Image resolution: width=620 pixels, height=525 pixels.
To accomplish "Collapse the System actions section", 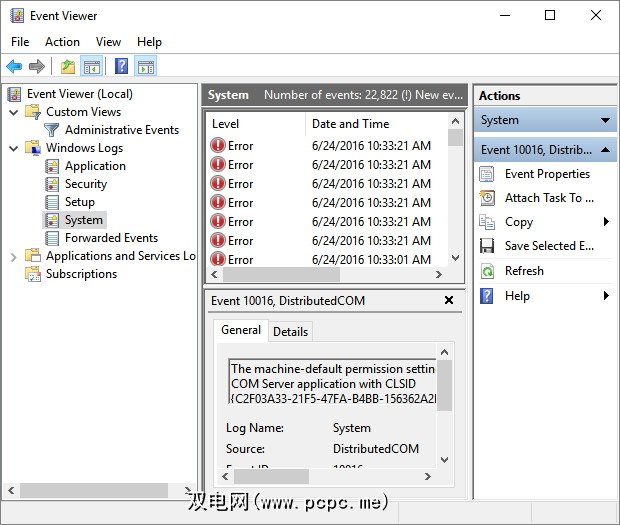I will [605, 120].
